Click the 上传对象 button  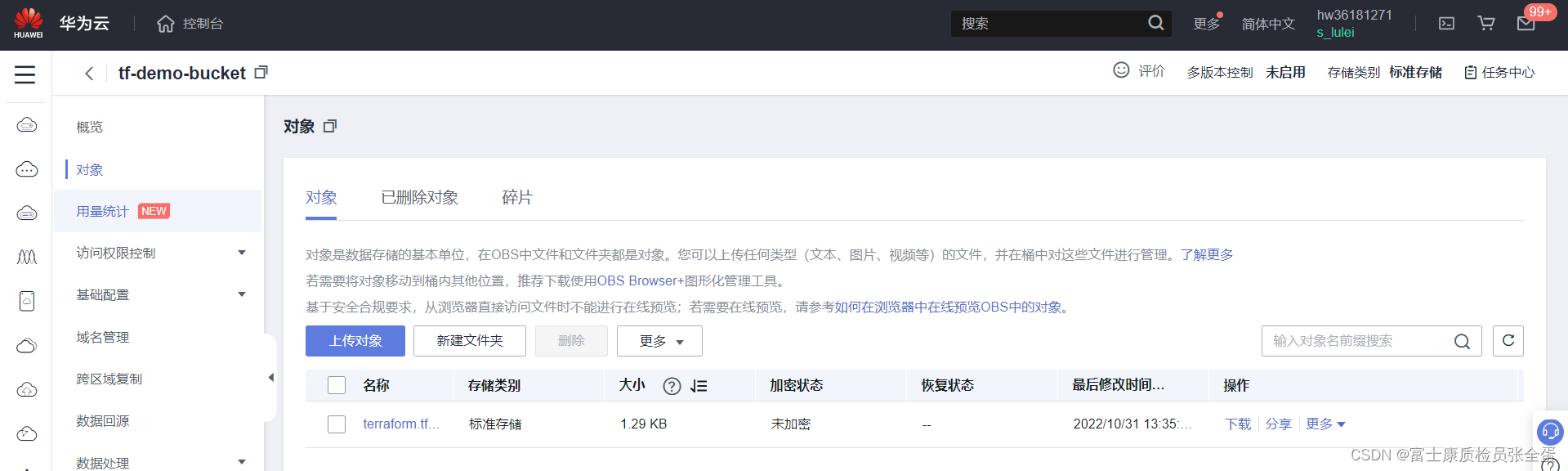pyautogui.click(x=355, y=341)
